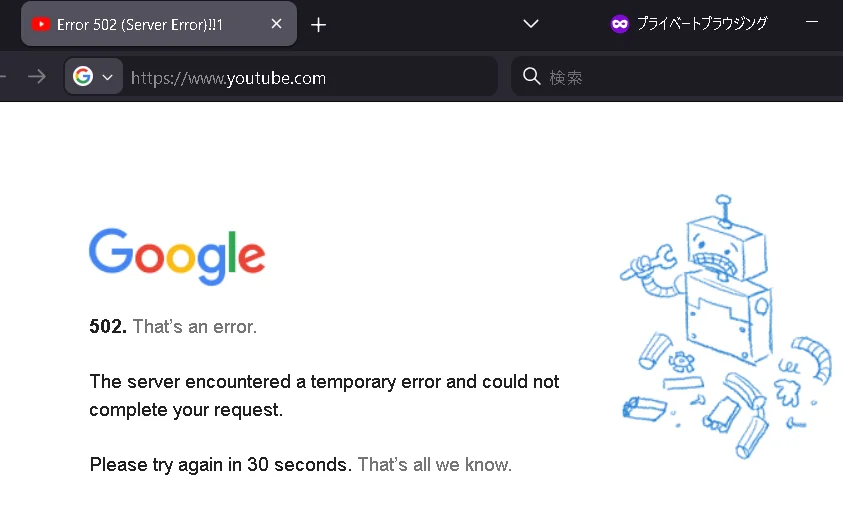Click the YouTube favicon on the tab

coord(41,24)
